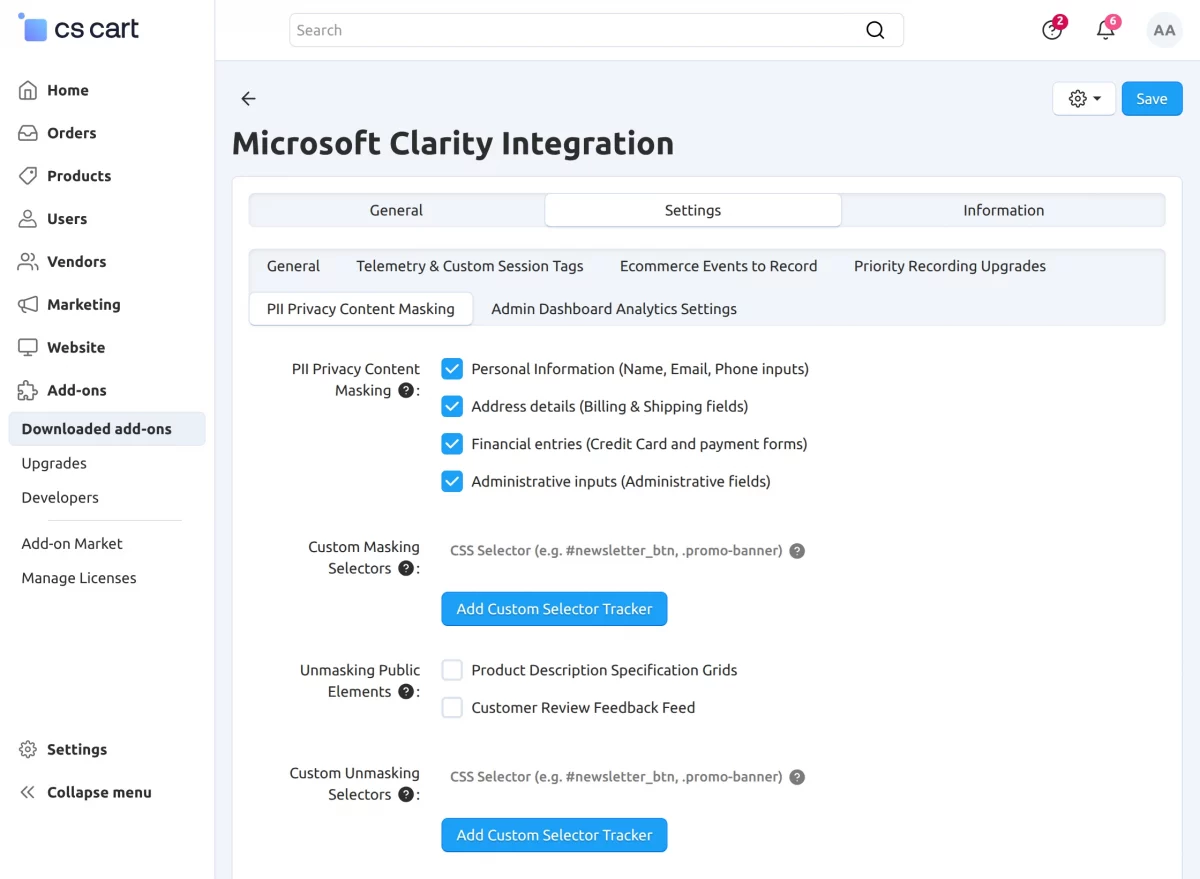Open Upgrades in sidebar
This screenshot has height=879, width=1200.
coord(54,463)
